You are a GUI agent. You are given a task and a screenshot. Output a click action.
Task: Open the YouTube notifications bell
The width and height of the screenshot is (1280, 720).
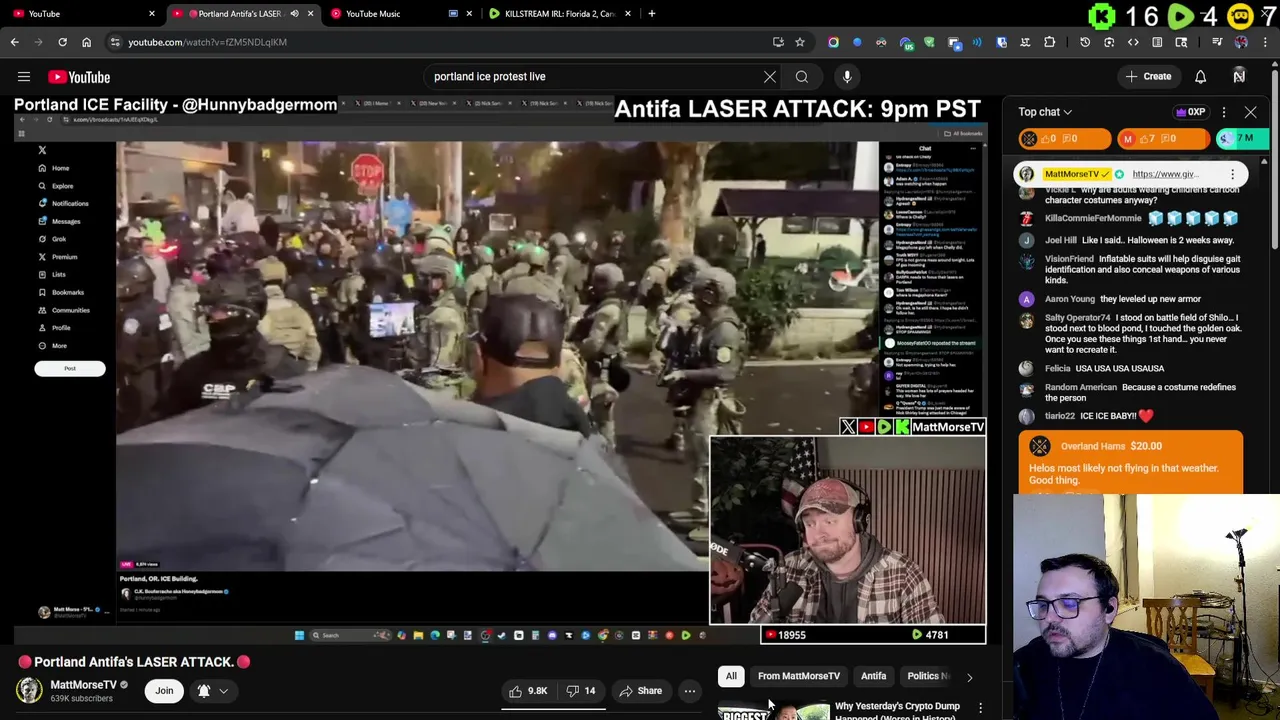tap(1200, 77)
